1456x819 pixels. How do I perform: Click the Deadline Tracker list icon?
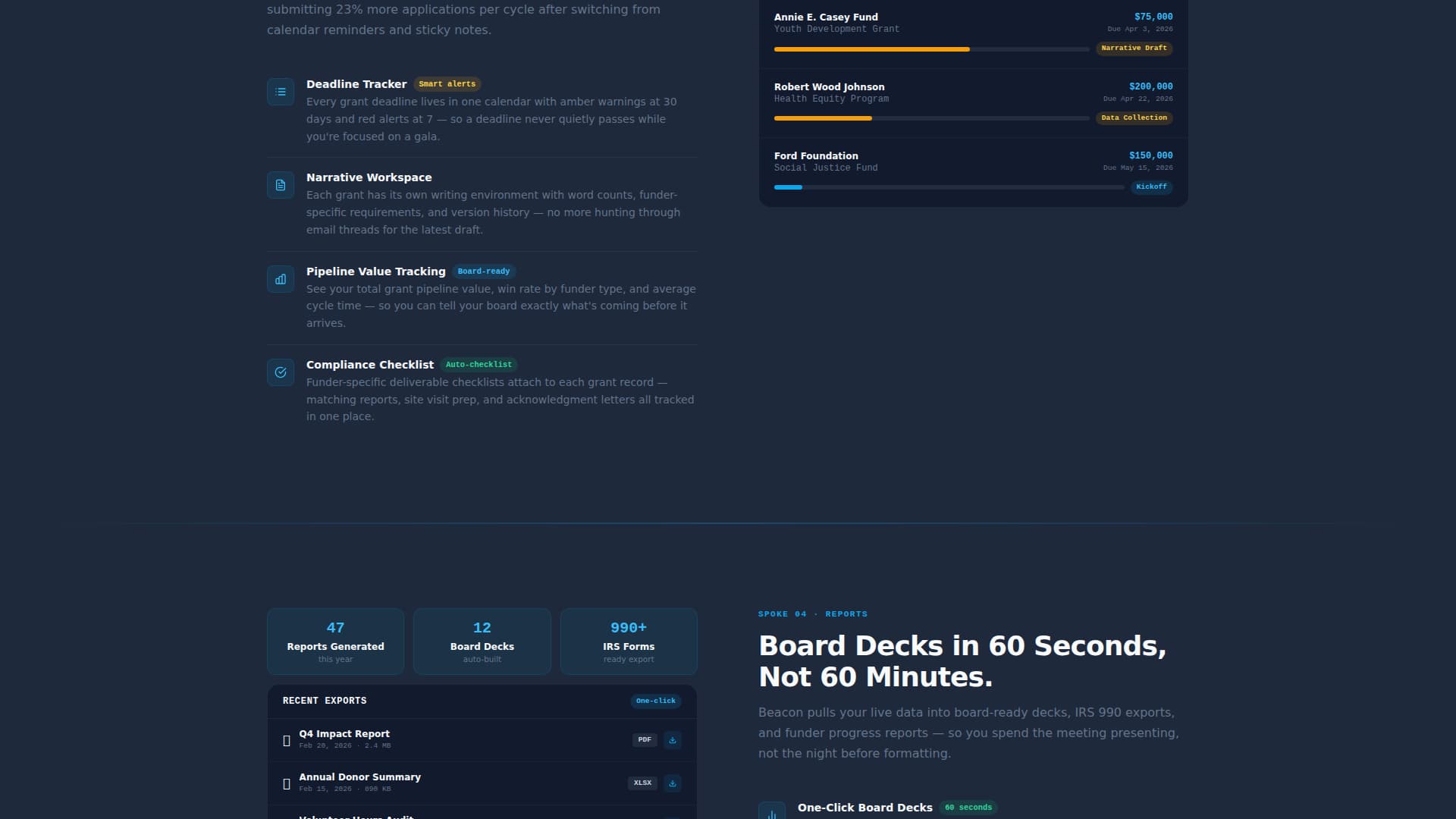281,92
